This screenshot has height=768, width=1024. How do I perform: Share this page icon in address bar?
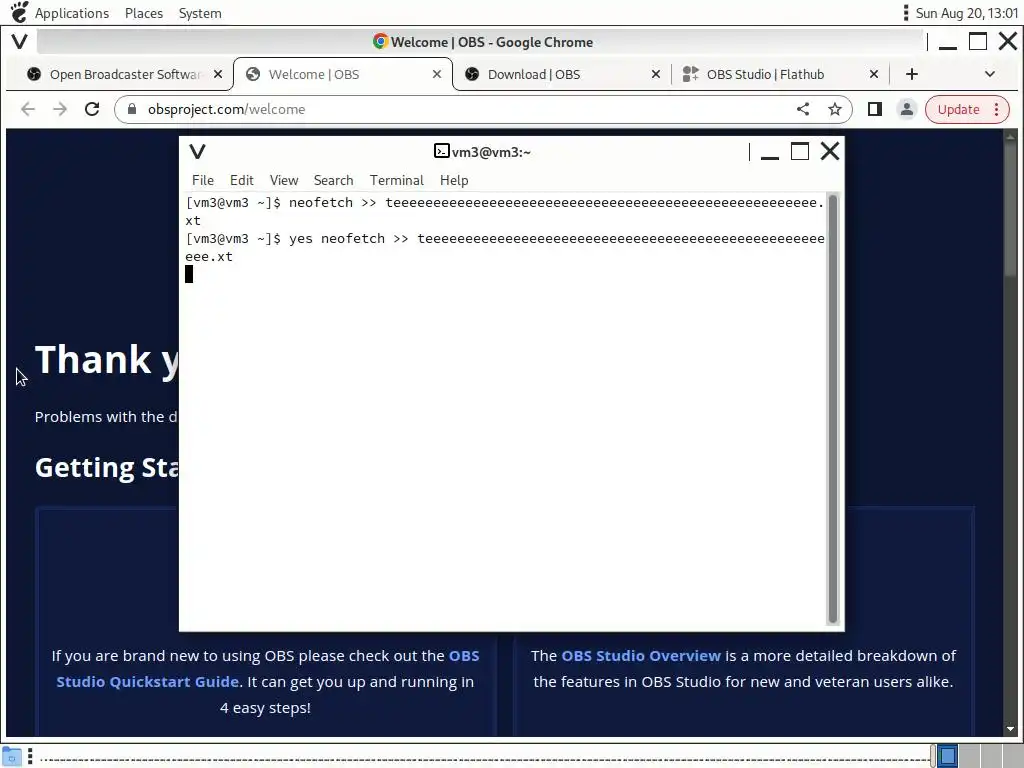[803, 109]
